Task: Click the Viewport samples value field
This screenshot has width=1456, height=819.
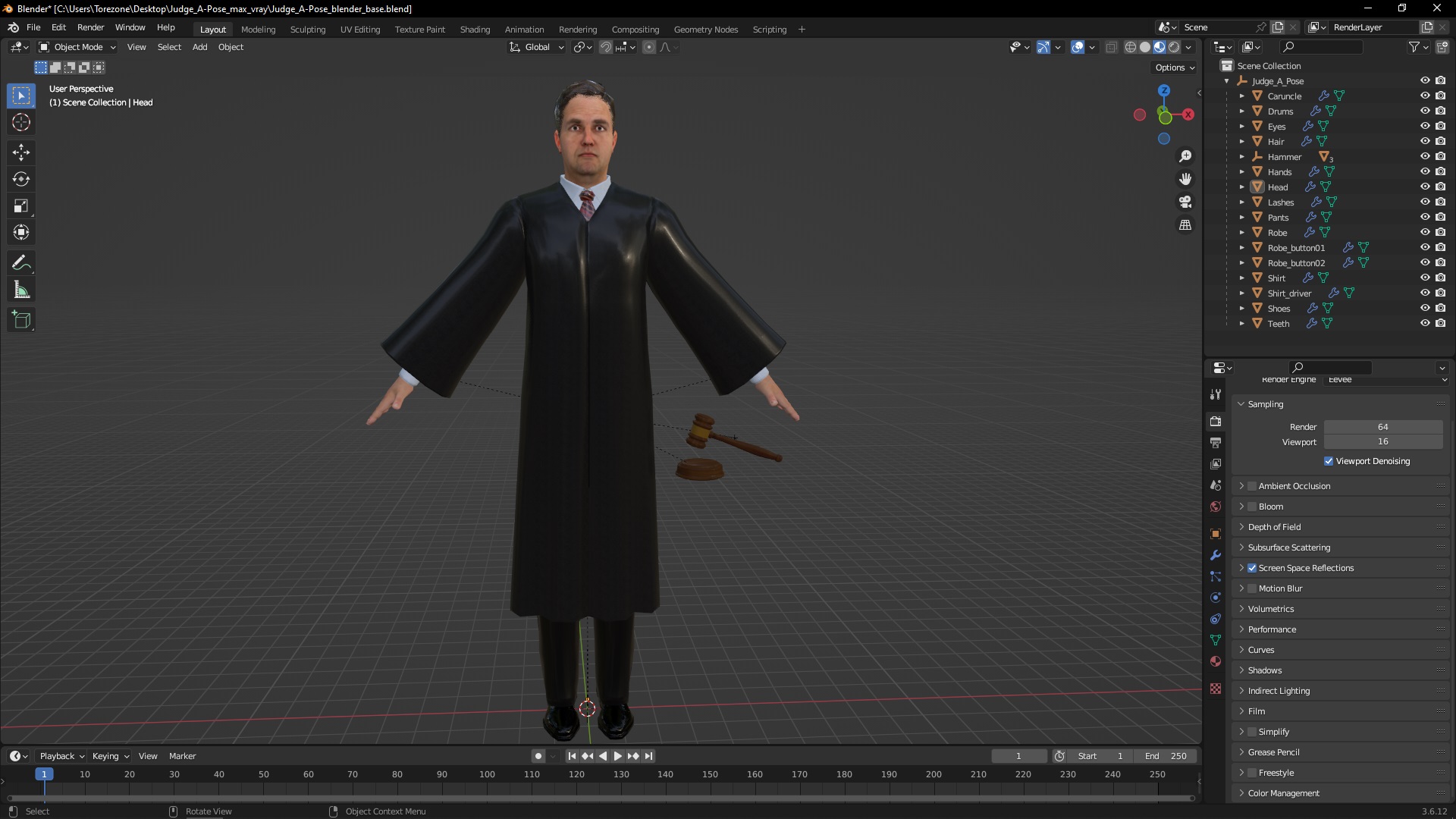Action: (x=1383, y=441)
